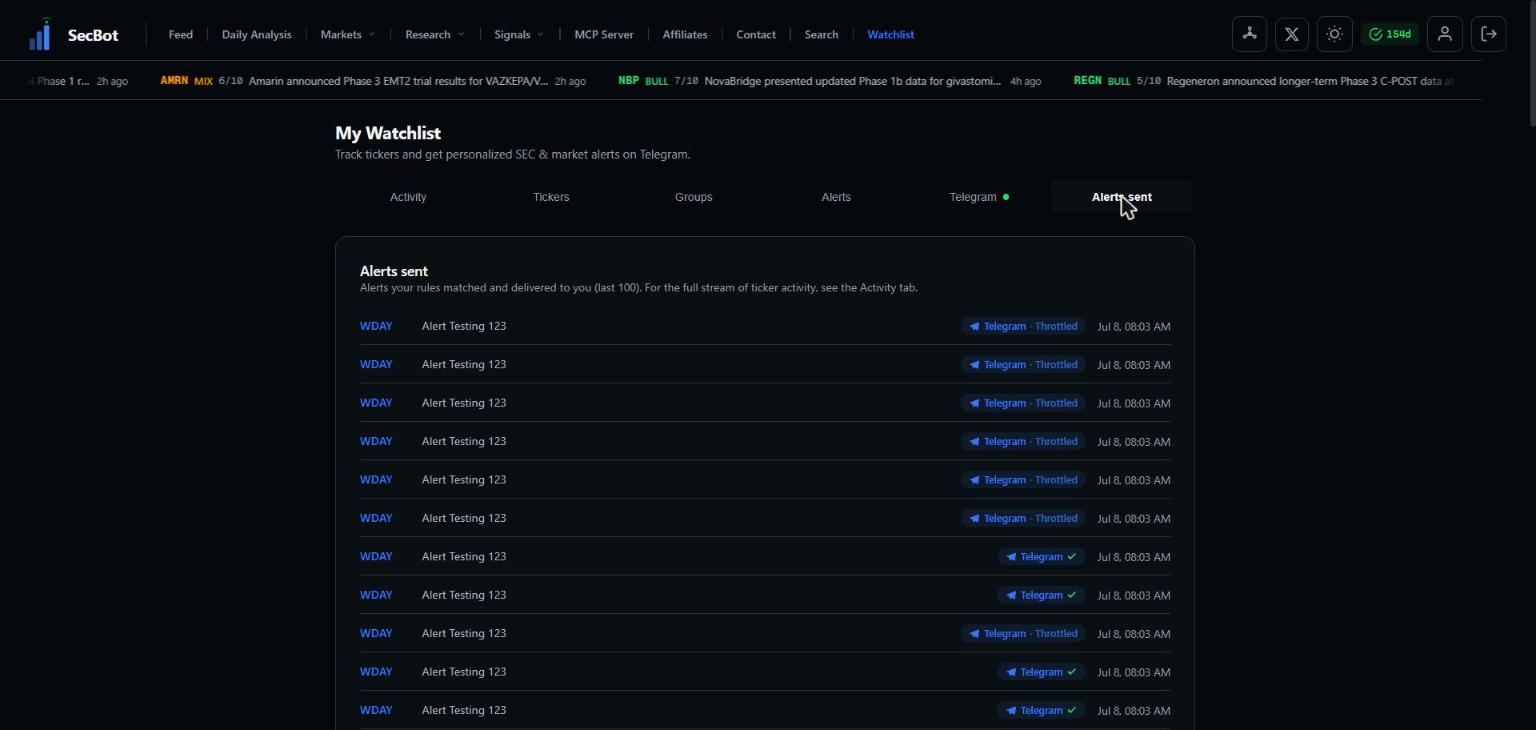Open the X social link icon
1536x730 pixels.
(1292, 34)
